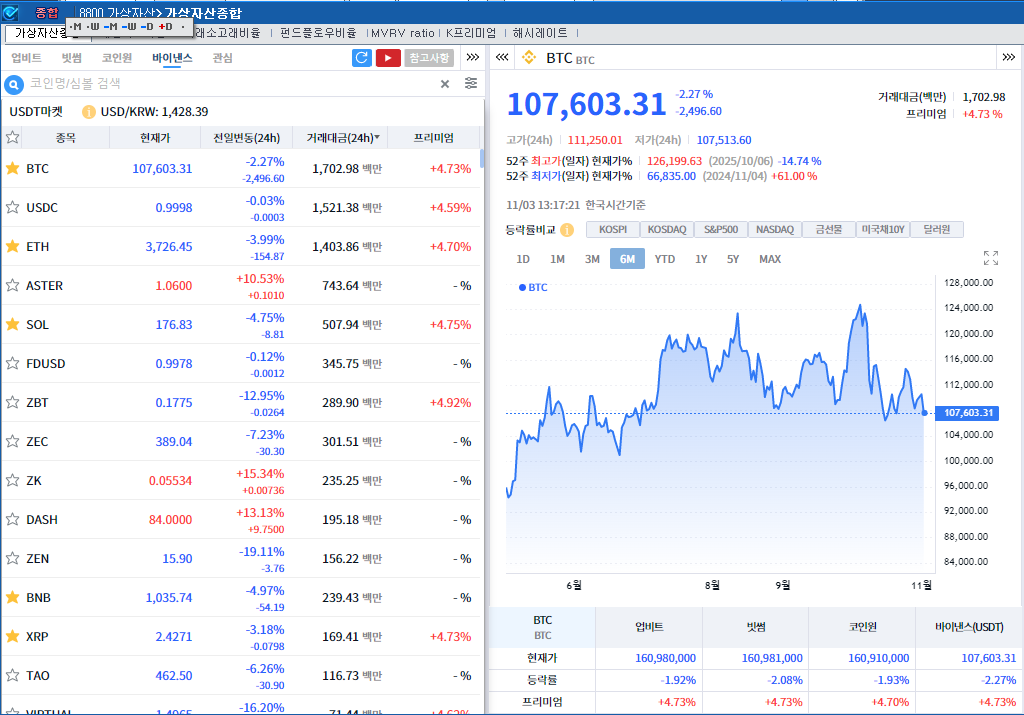Open the search filter settings icon
This screenshot has width=1024, height=715.
471,84
